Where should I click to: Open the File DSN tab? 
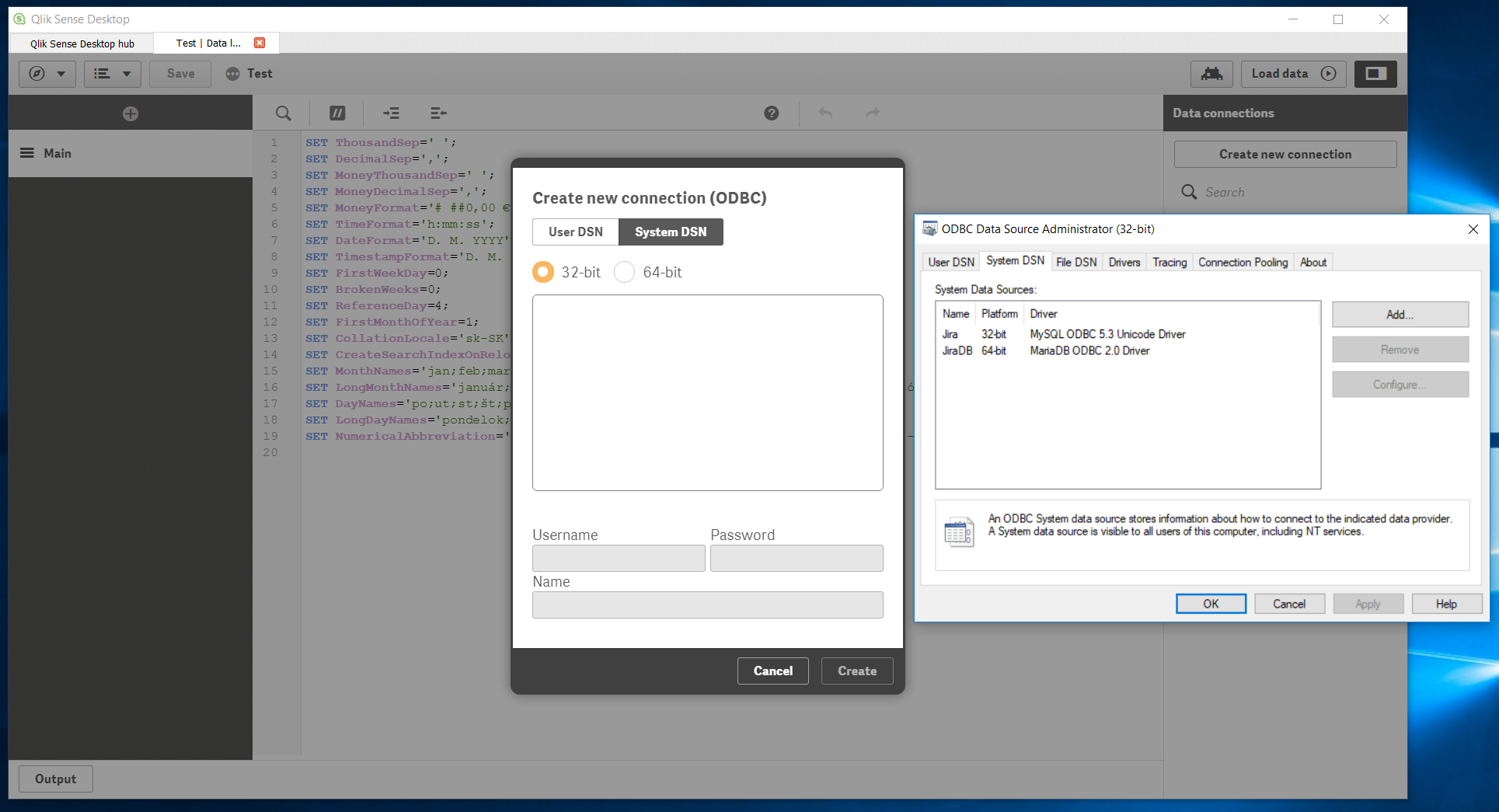[x=1076, y=262]
